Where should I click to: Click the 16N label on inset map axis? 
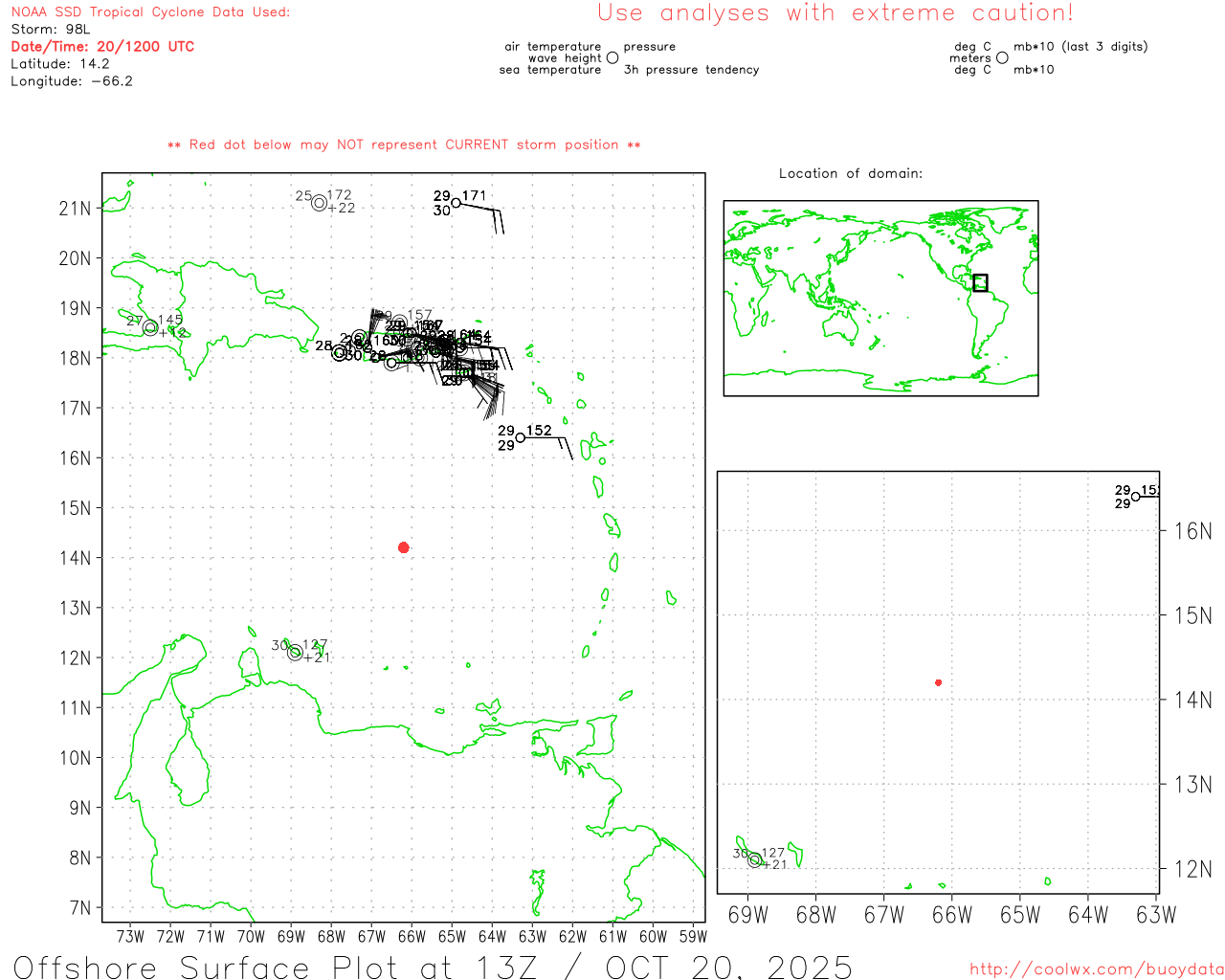click(1193, 531)
